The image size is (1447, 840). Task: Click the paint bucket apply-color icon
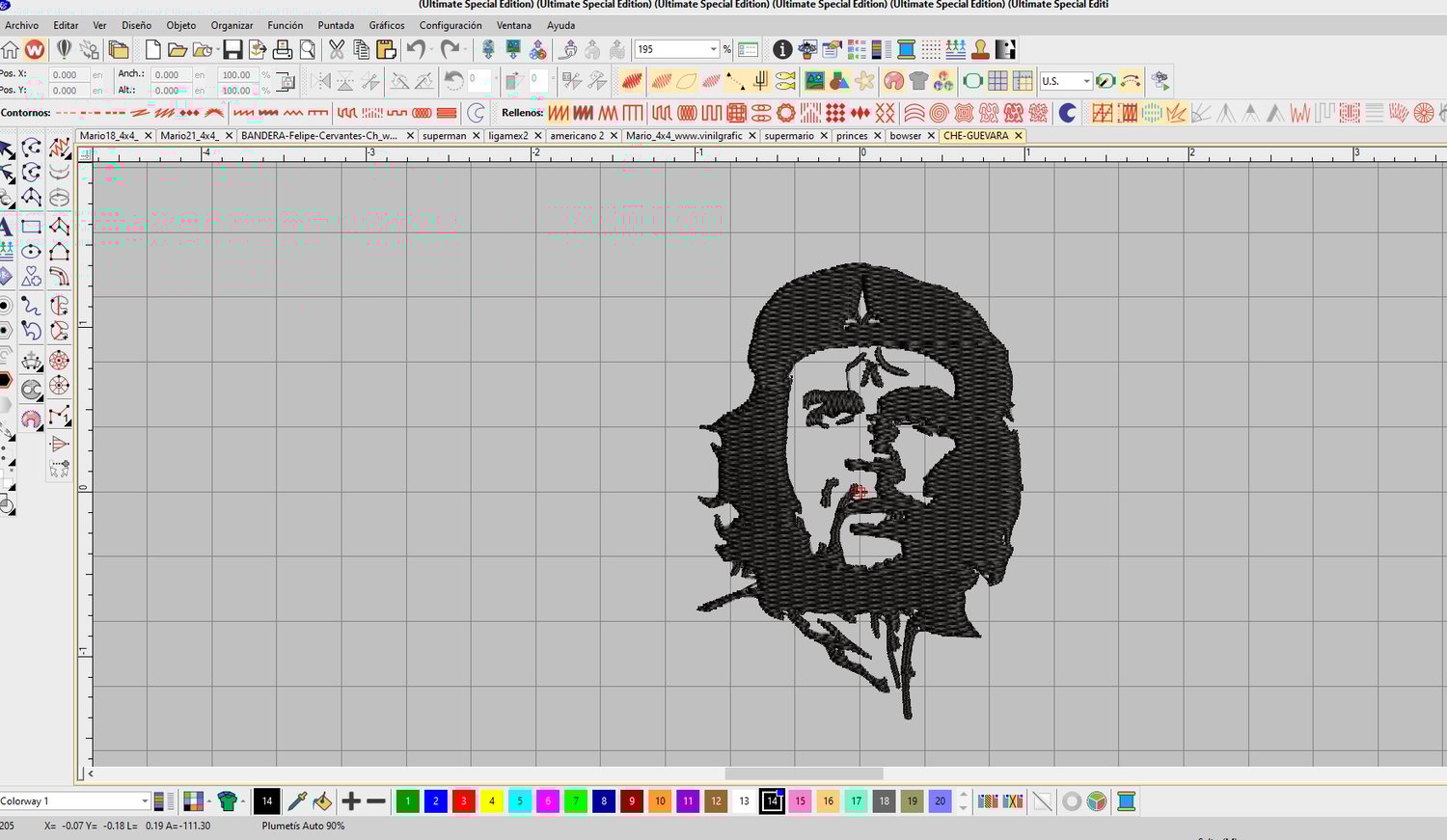[322, 801]
